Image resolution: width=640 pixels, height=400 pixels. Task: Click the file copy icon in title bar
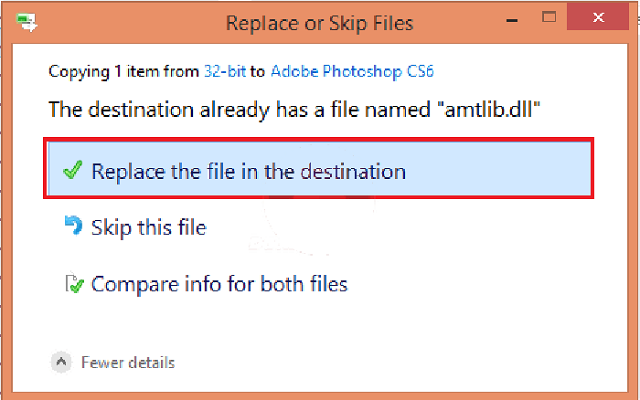(27, 22)
